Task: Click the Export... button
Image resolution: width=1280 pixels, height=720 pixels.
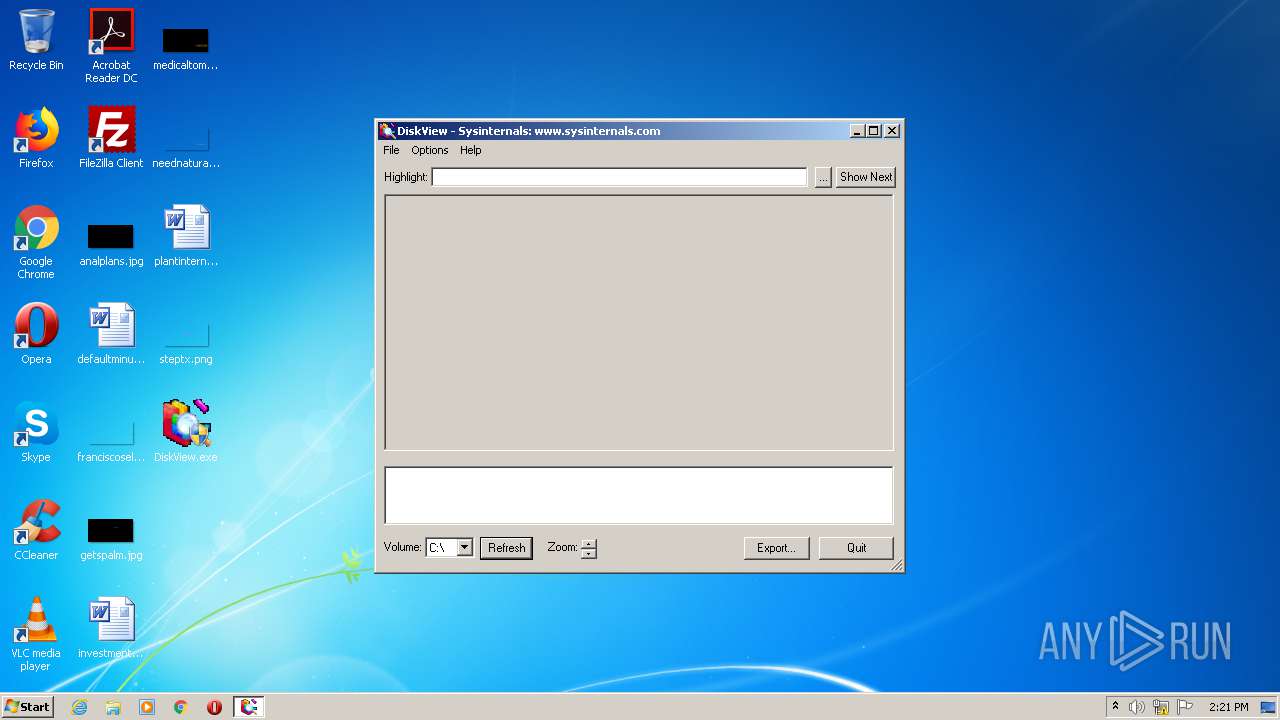Action: [776, 548]
